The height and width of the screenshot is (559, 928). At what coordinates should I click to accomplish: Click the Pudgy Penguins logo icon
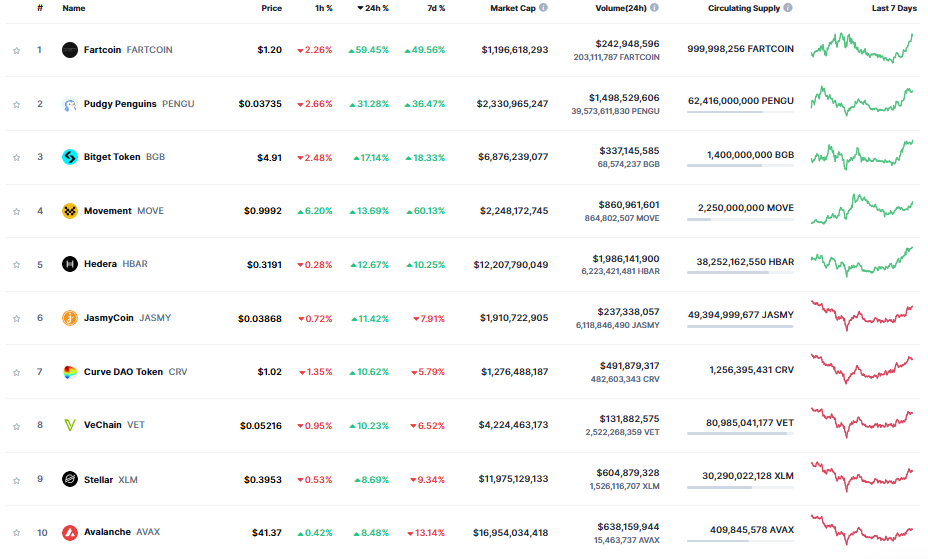pyautogui.click(x=69, y=104)
